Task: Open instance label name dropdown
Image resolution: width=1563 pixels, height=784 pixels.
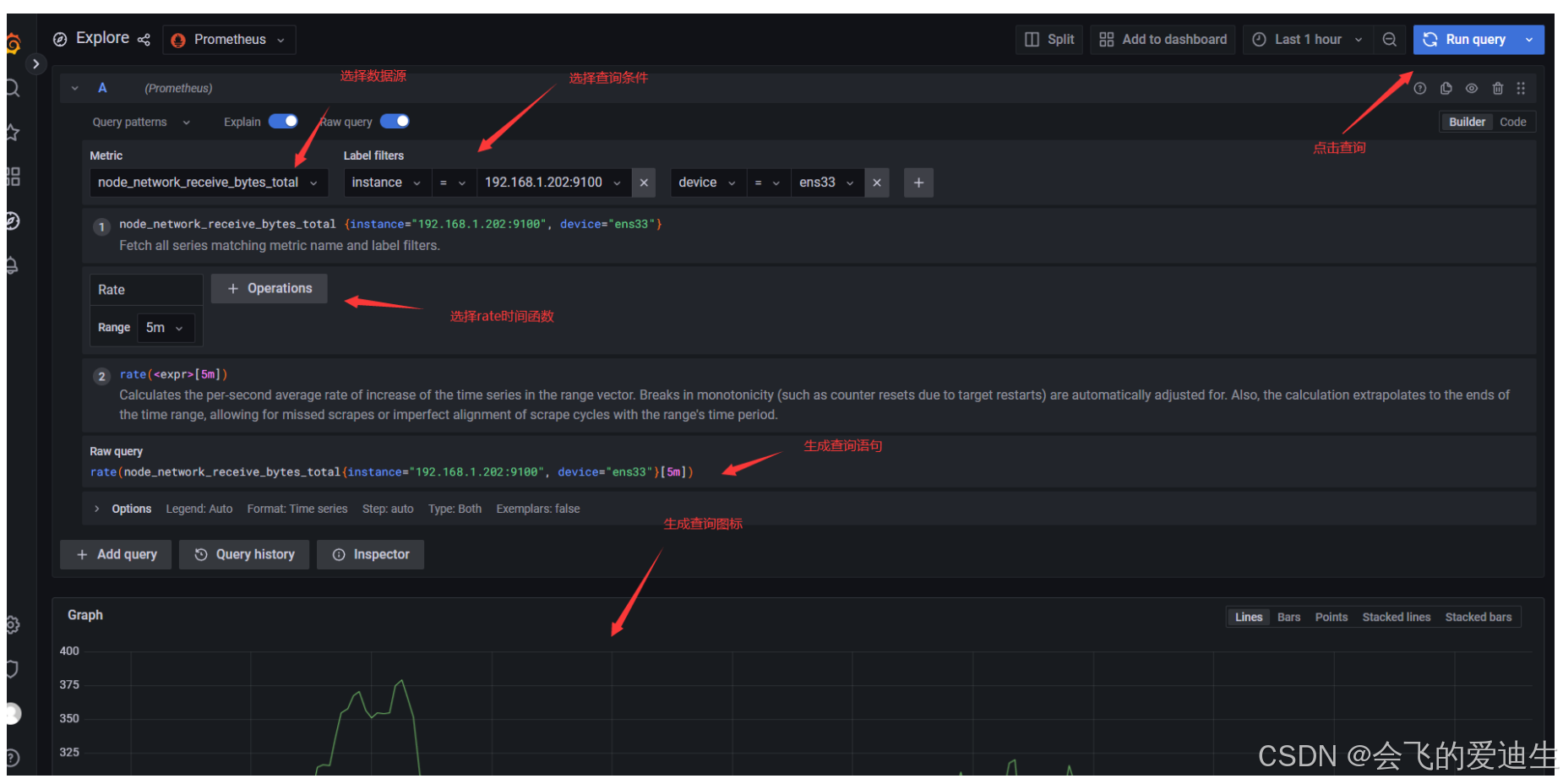Action: point(387,182)
